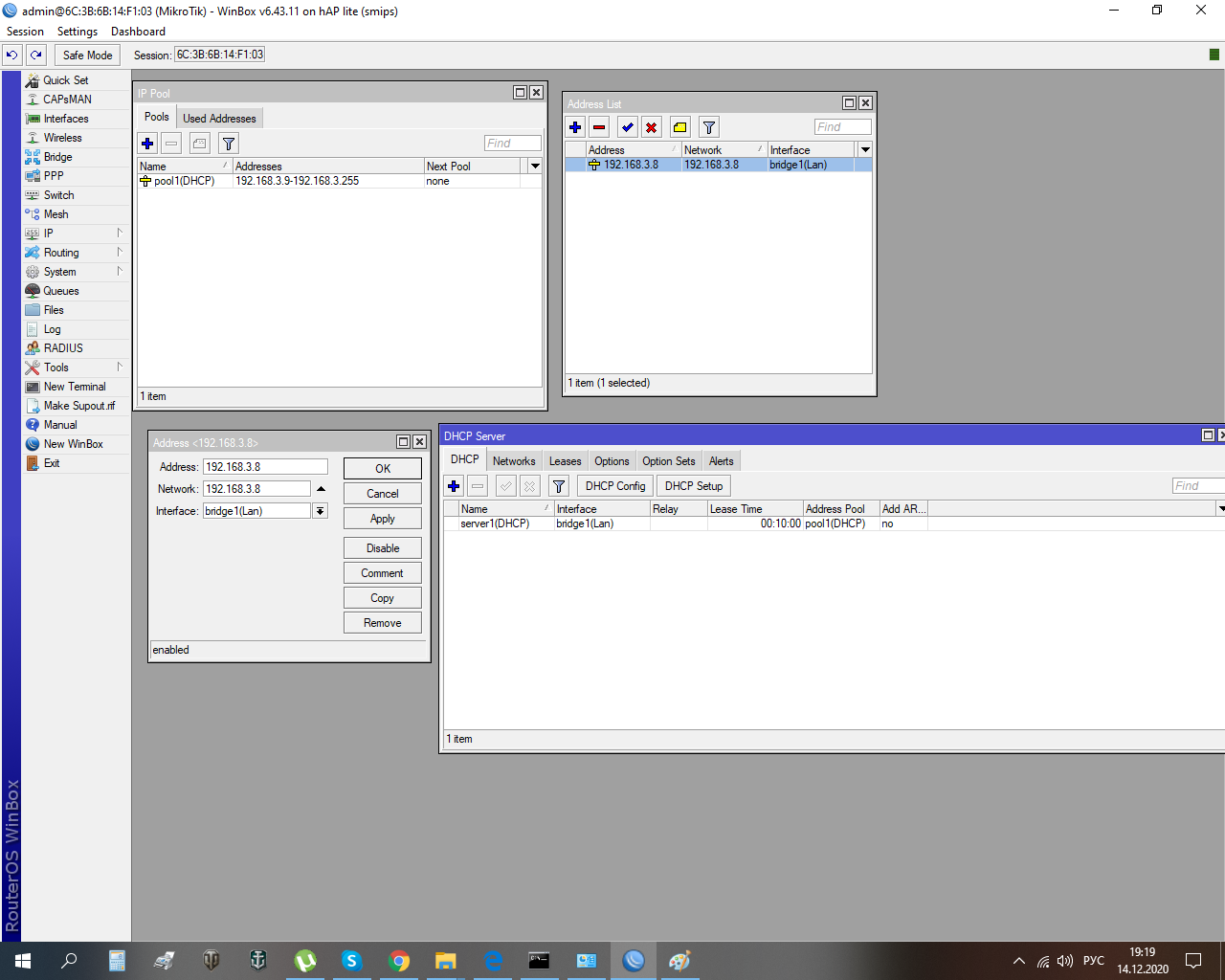Toggle Safe Mode
This screenshot has width=1225, height=980.
click(87, 56)
